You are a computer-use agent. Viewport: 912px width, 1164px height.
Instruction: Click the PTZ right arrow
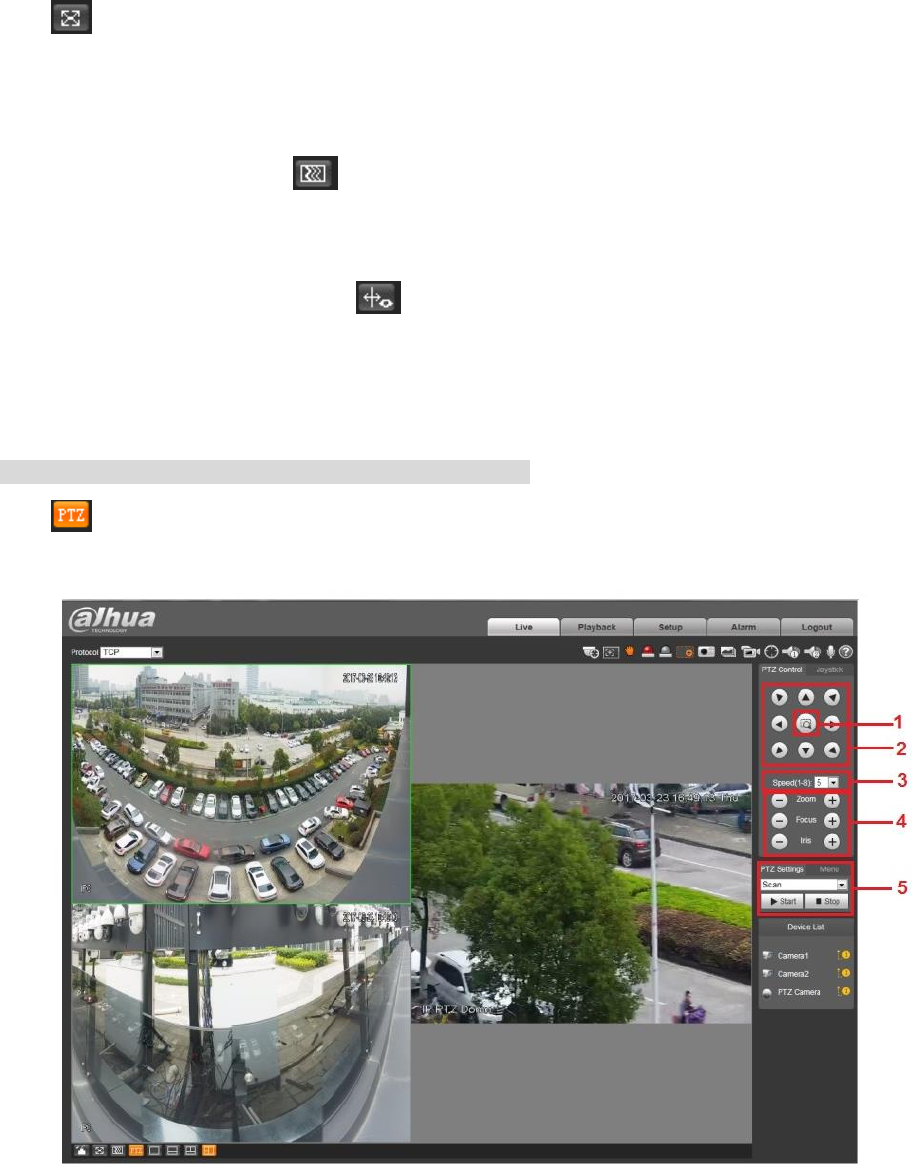[x=832, y=723]
